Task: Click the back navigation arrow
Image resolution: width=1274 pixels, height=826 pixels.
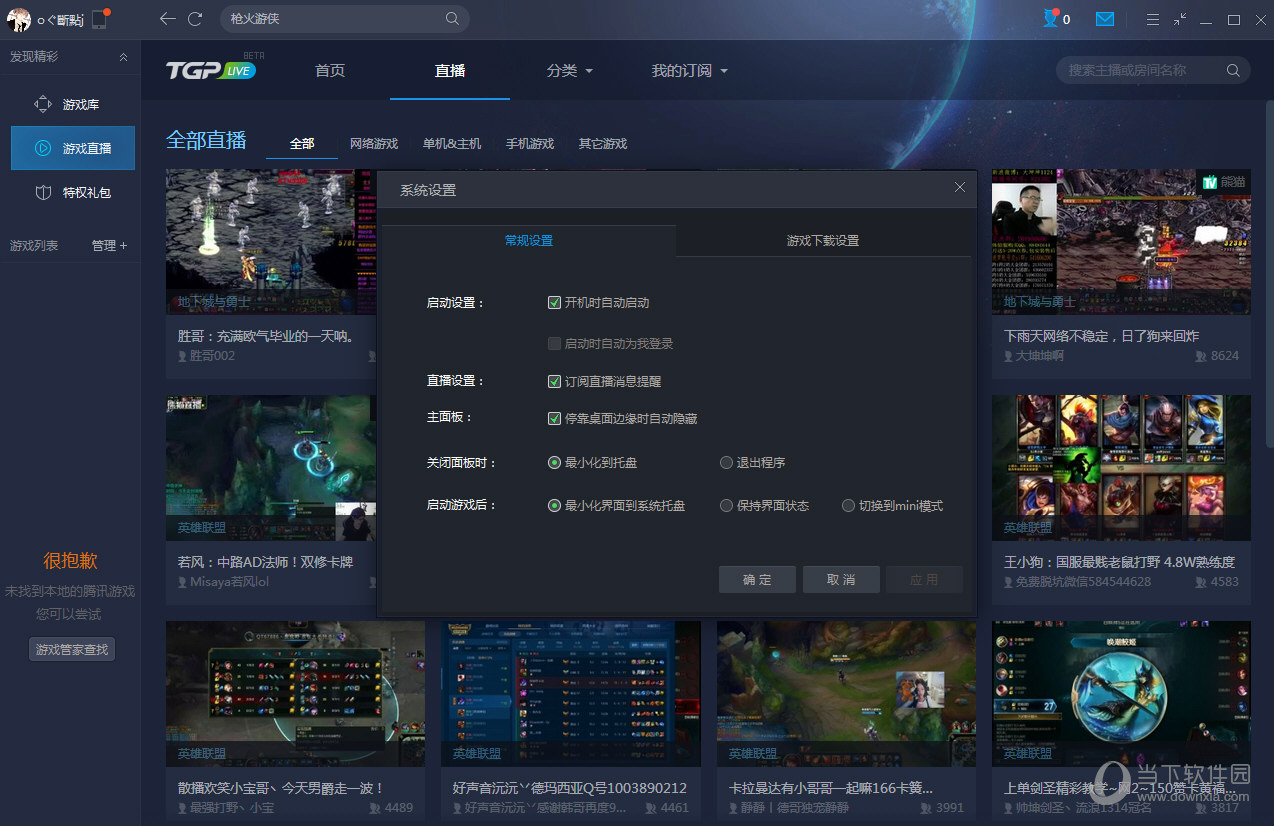Action: coord(167,19)
